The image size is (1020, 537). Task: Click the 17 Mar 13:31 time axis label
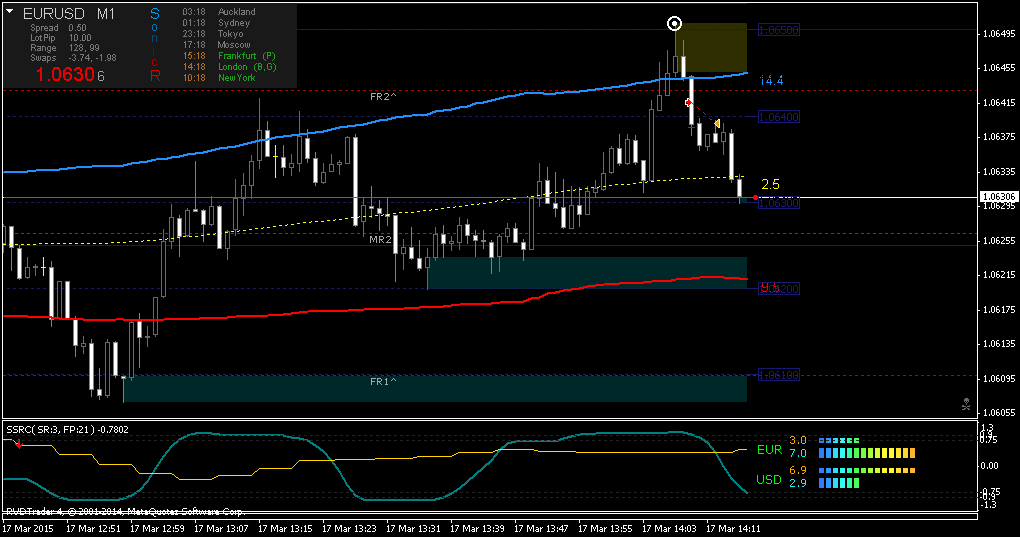(413, 529)
